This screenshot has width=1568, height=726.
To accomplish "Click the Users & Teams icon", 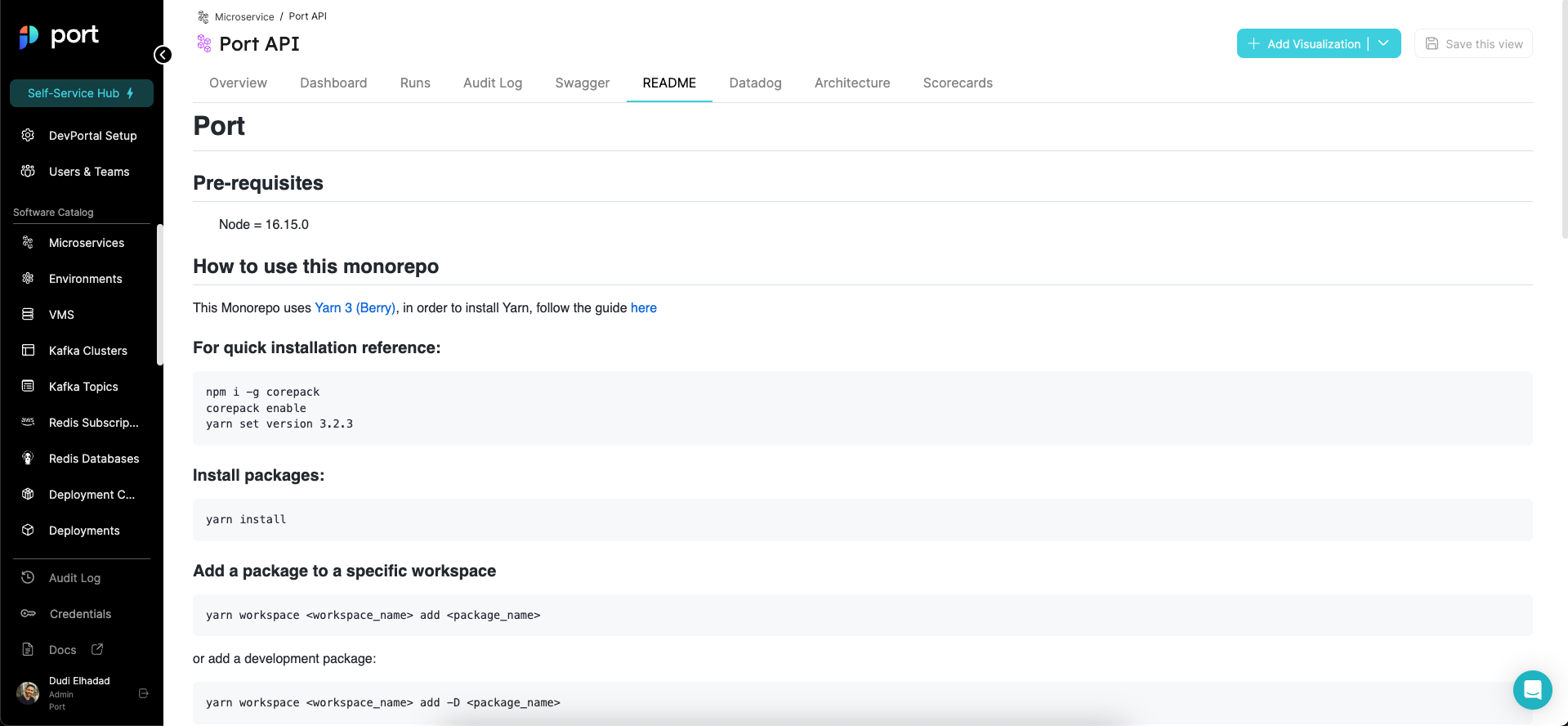I will pyautogui.click(x=28, y=171).
